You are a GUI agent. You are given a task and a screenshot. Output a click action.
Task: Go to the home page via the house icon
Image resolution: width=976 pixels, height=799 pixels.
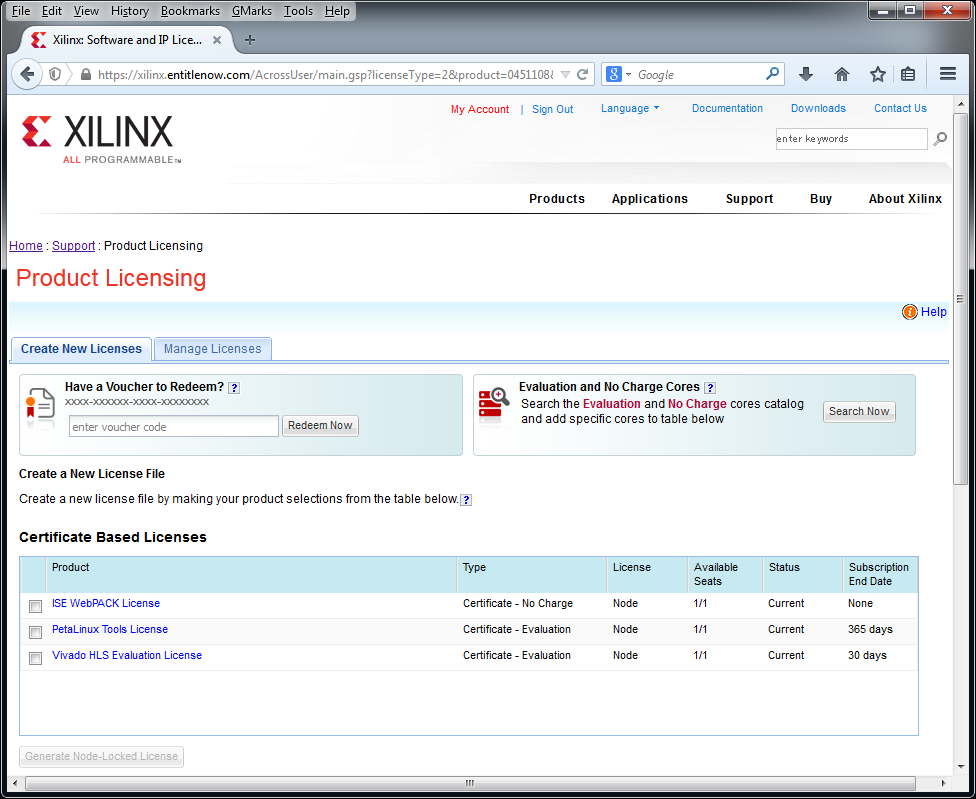(842, 75)
